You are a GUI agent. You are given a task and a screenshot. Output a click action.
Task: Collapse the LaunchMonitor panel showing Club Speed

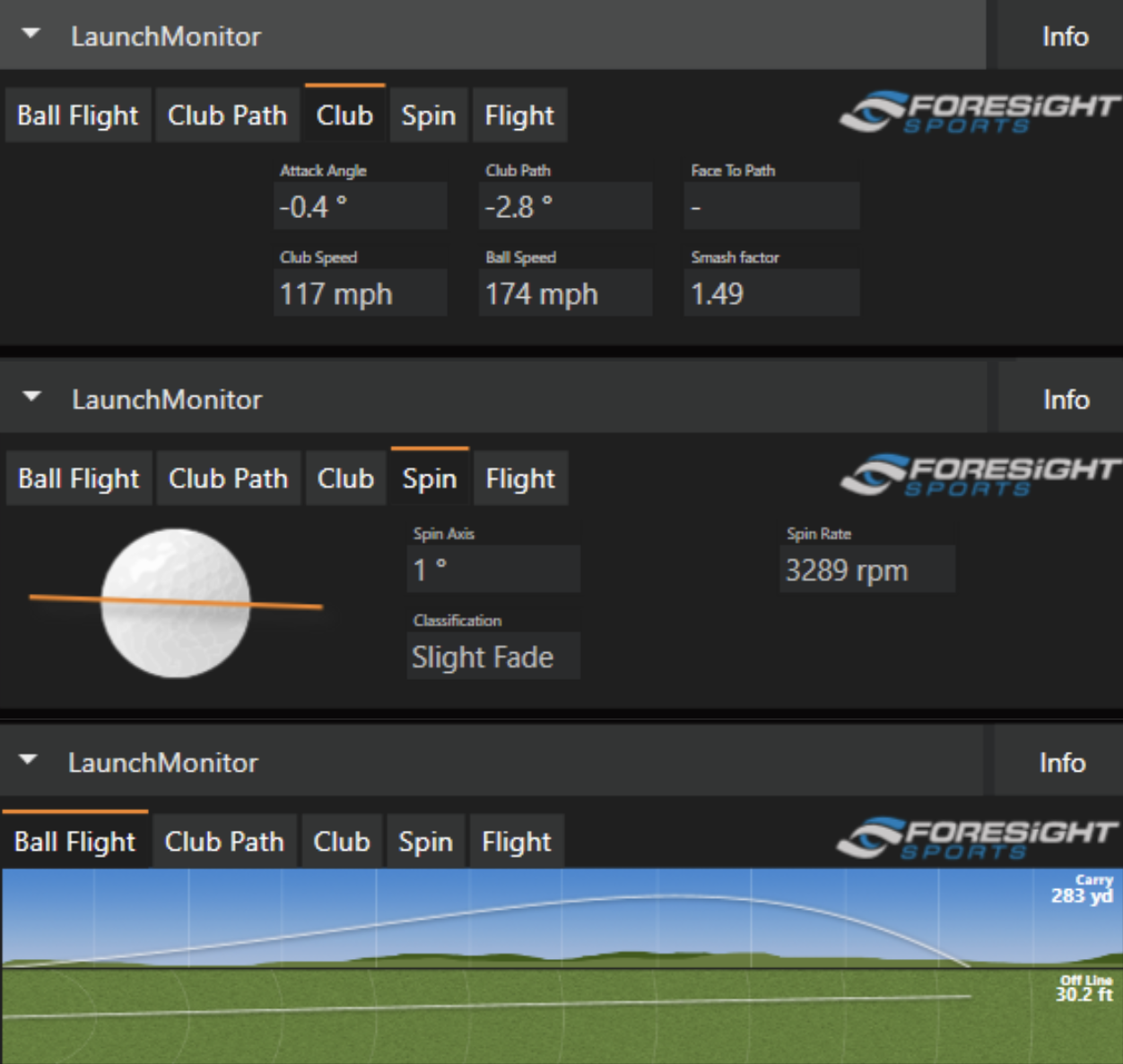pos(31,34)
